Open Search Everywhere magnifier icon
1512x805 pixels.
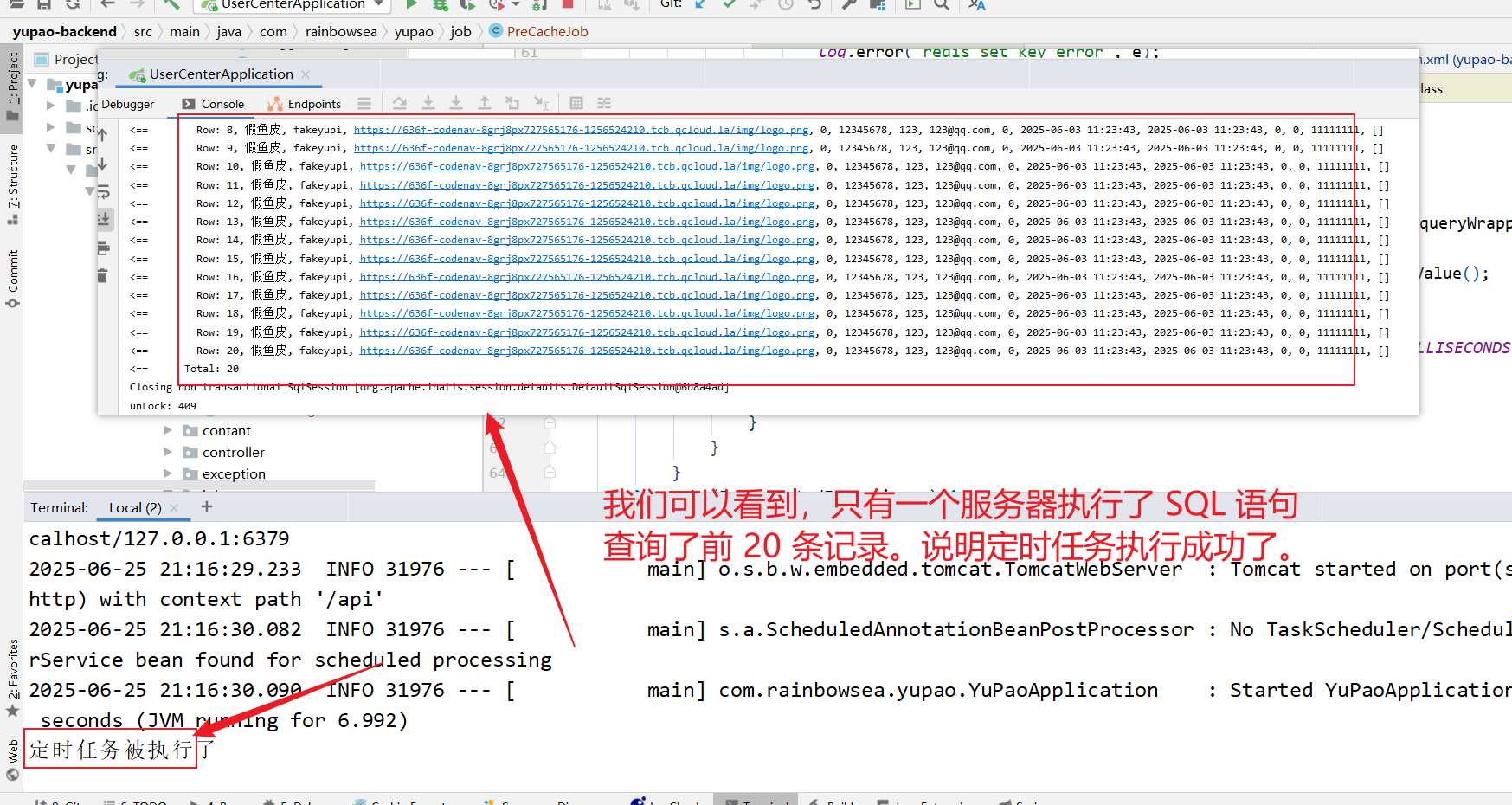tap(942, 4)
